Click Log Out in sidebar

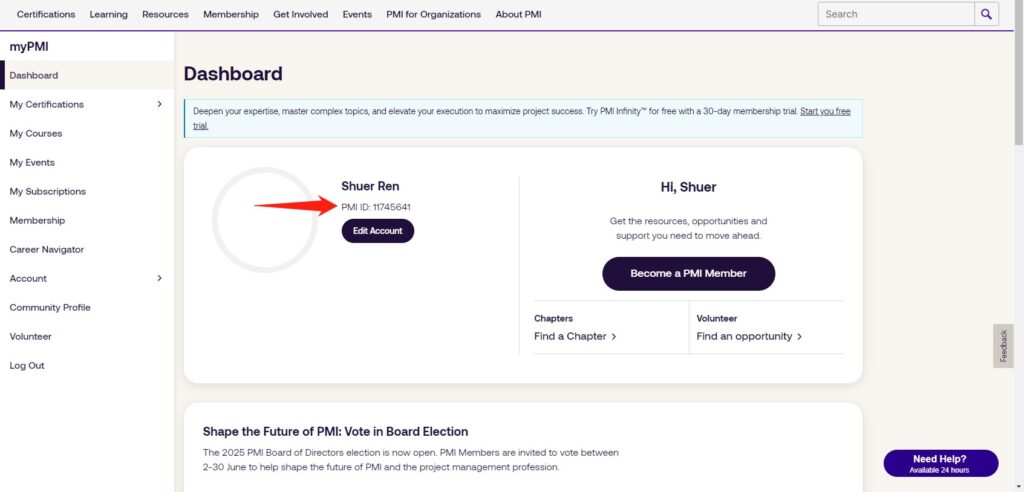(x=27, y=366)
